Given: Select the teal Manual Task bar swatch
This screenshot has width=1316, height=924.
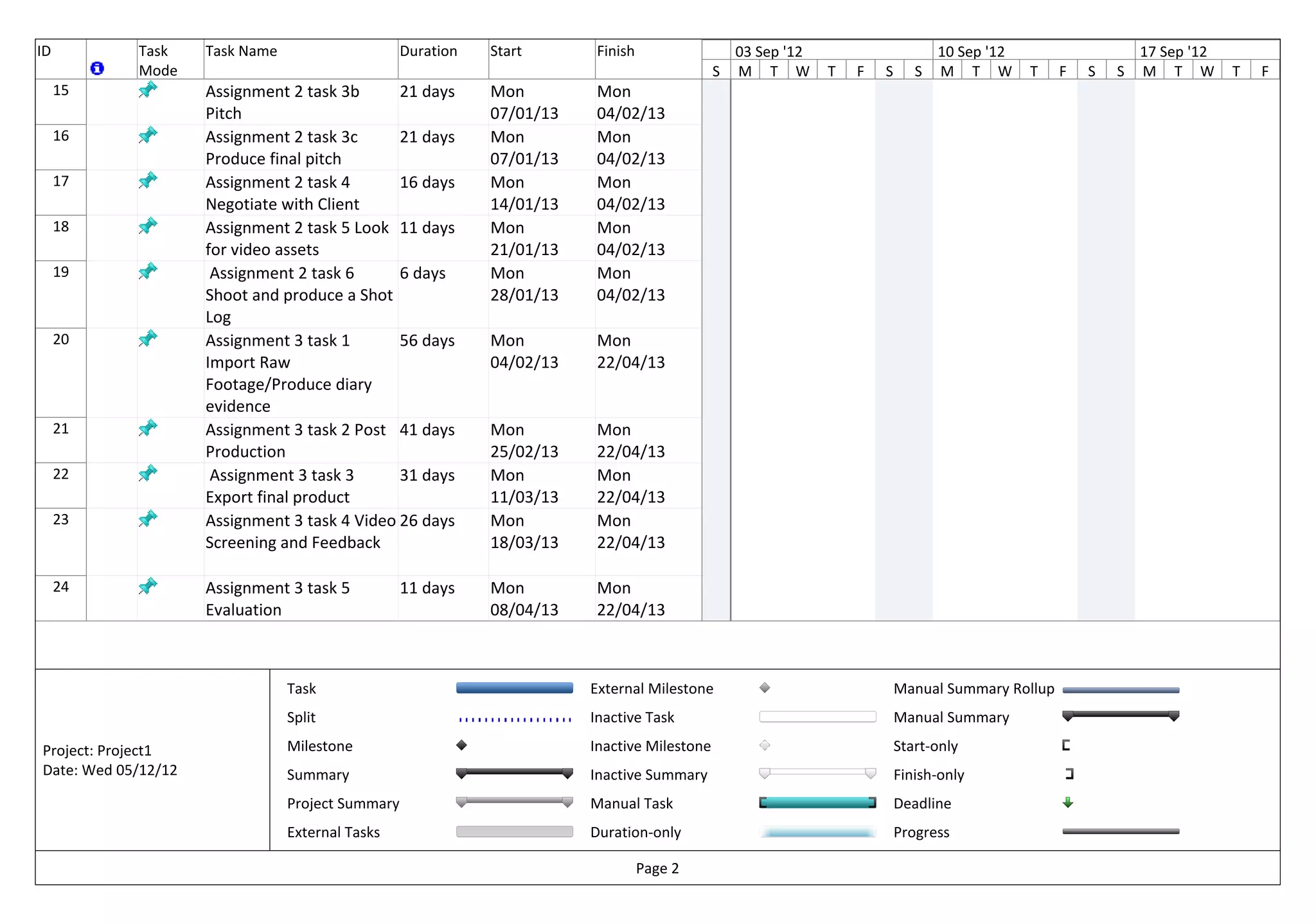Looking at the screenshot, I should [817, 803].
